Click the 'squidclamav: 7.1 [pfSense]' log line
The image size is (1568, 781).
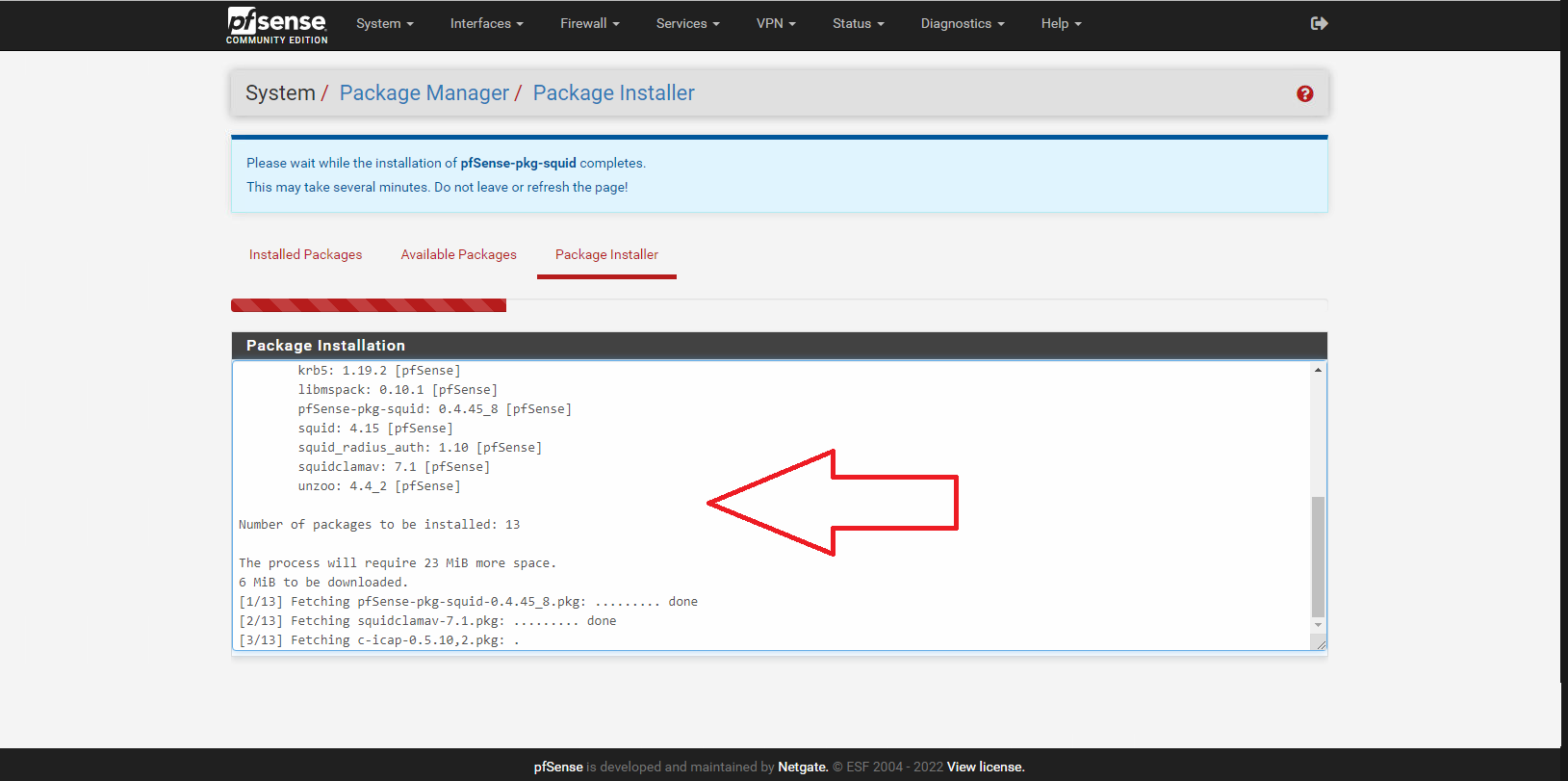pyautogui.click(x=394, y=466)
